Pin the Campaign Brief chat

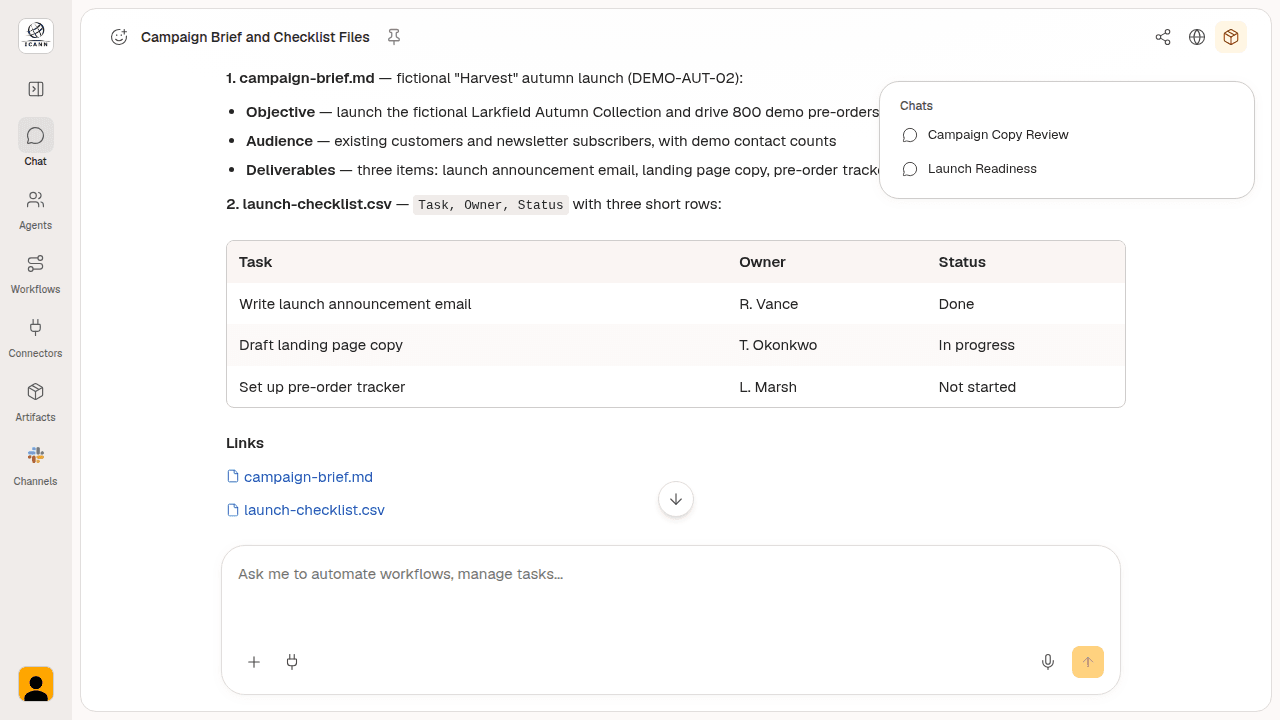coord(394,37)
